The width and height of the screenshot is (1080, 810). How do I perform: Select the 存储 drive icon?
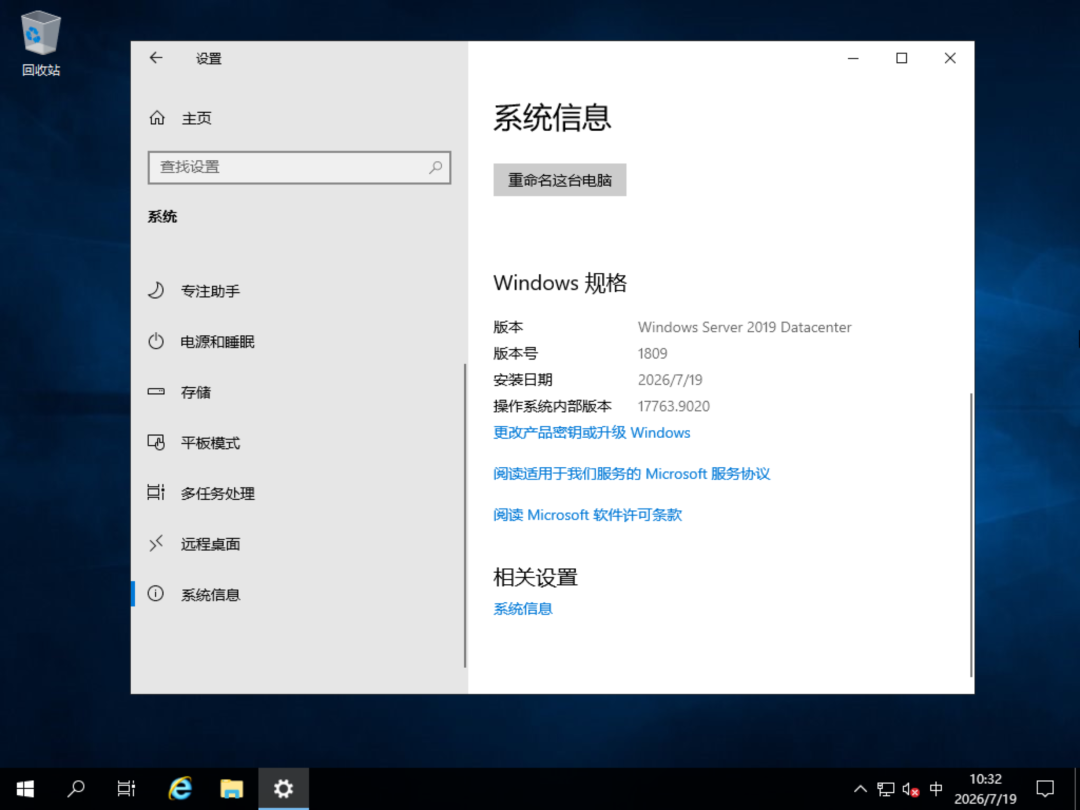click(156, 391)
